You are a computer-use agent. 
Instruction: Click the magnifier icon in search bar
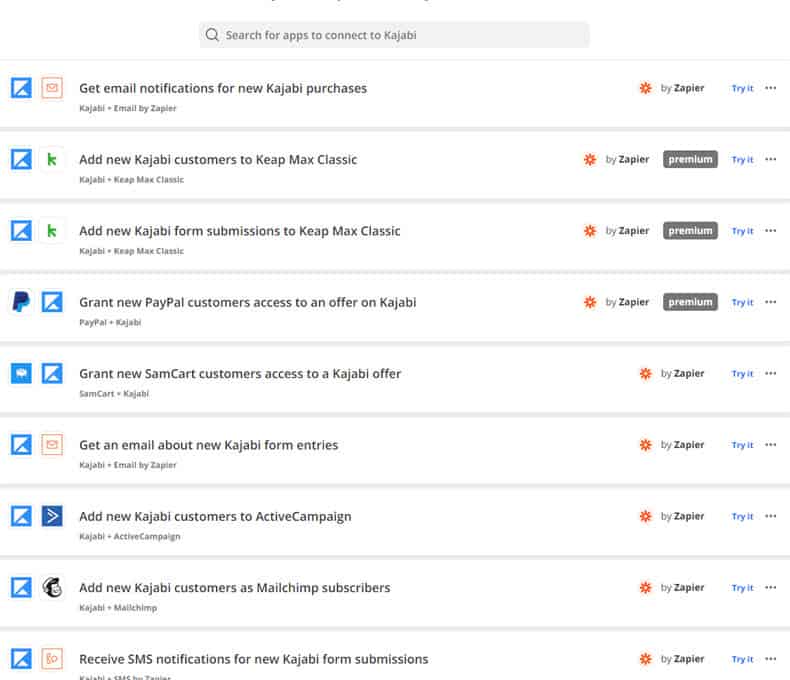click(x=212, y=35)
